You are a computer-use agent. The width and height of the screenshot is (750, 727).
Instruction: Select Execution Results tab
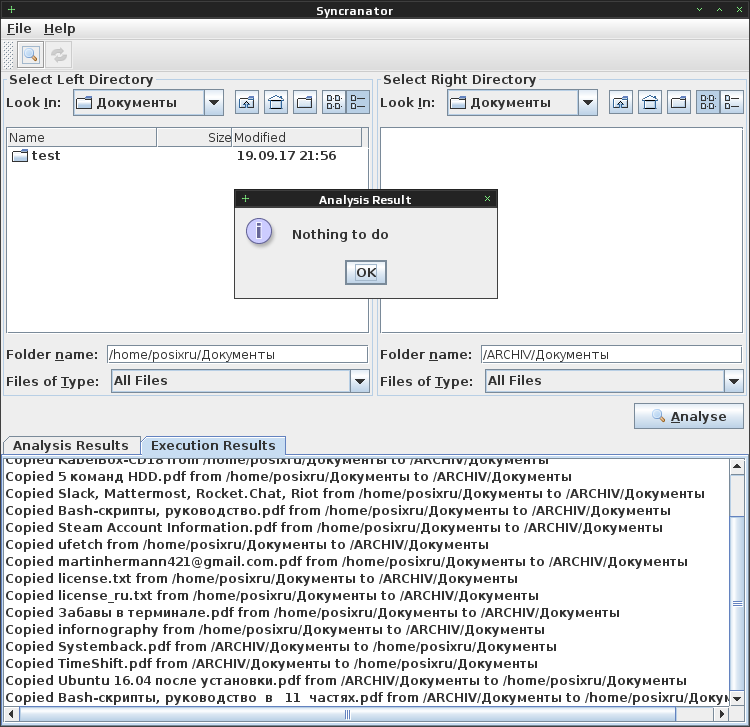pyautogui.click(x=213, y=445)
